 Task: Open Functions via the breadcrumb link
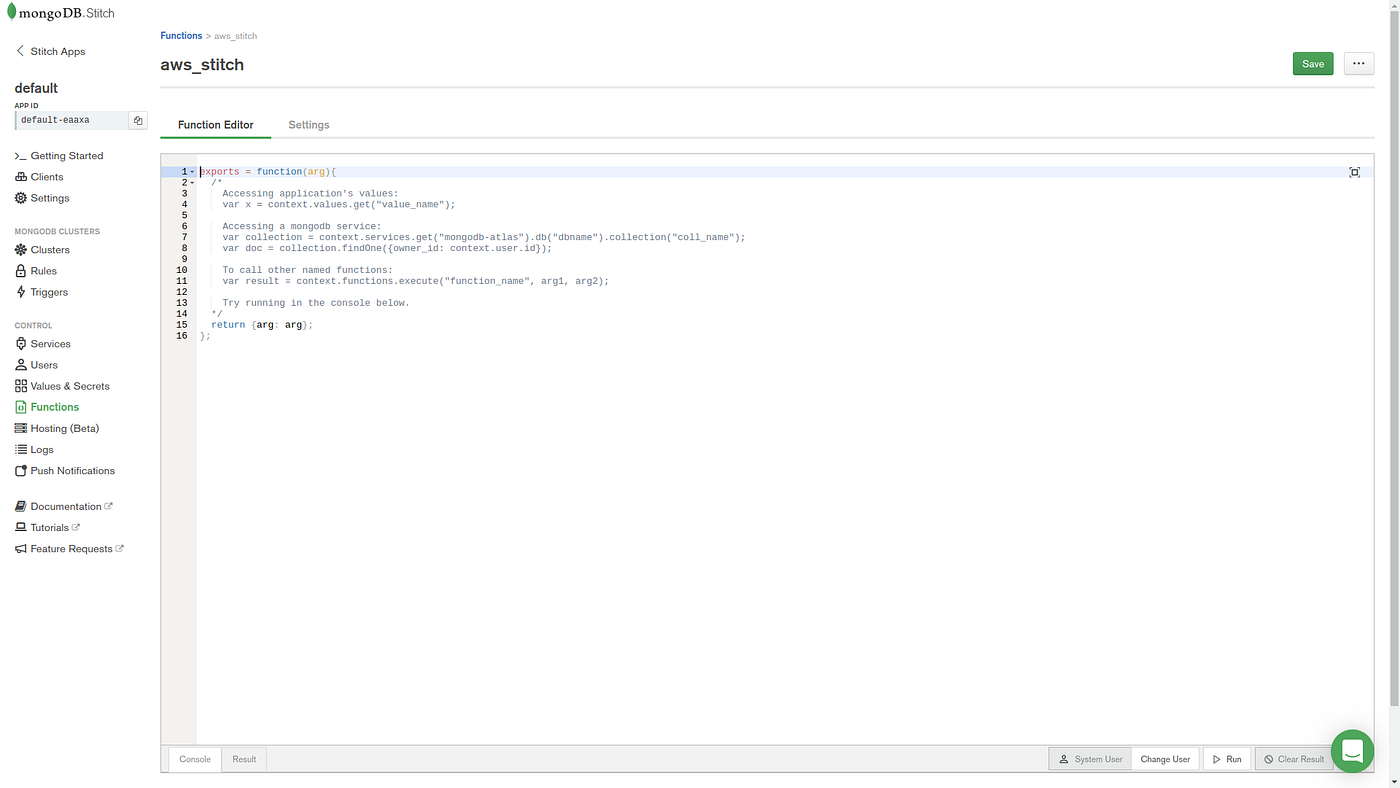pyautogui.click(x=181, y=35)
